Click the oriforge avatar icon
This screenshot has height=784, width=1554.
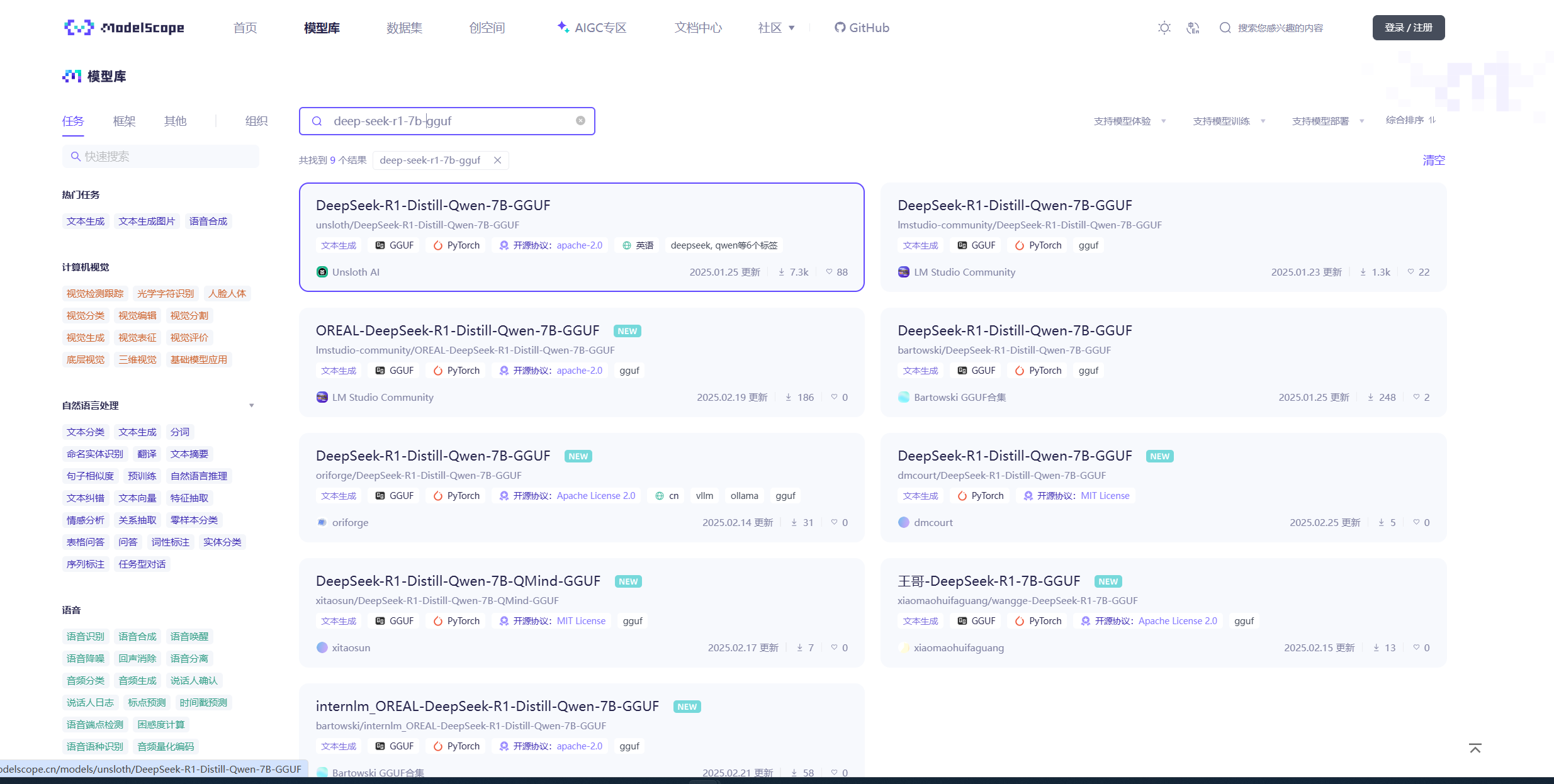click(322, 522)
